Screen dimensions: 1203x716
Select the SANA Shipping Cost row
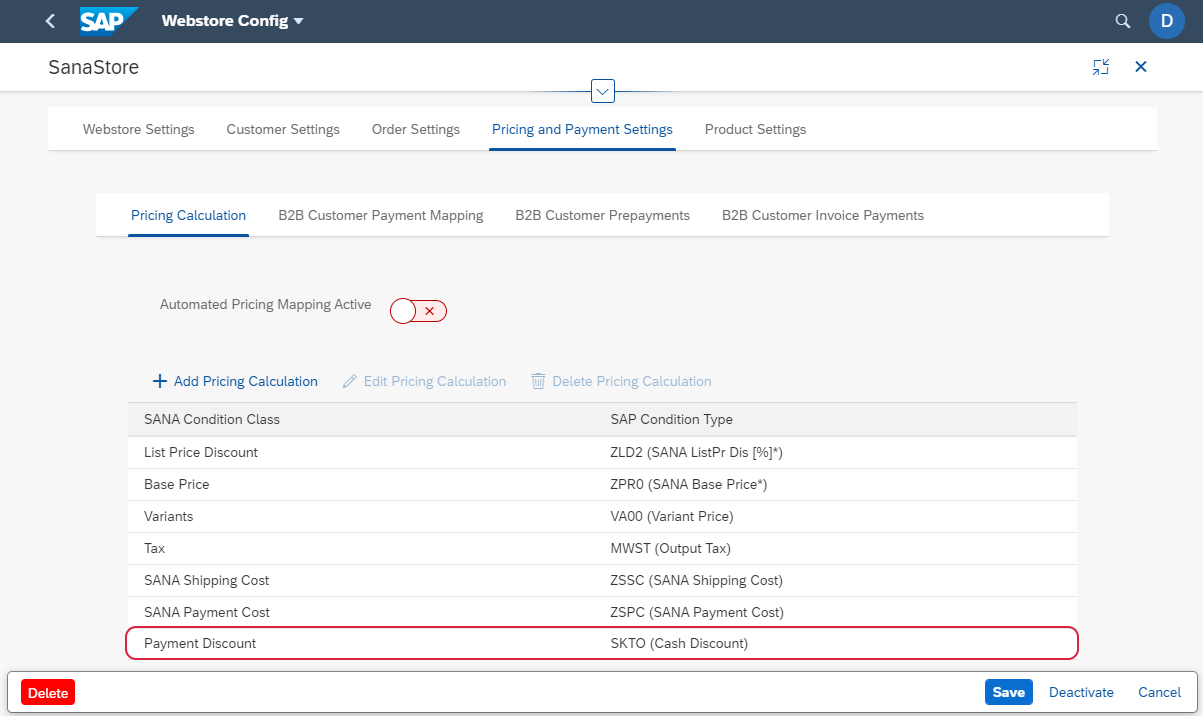pos(602,581)
